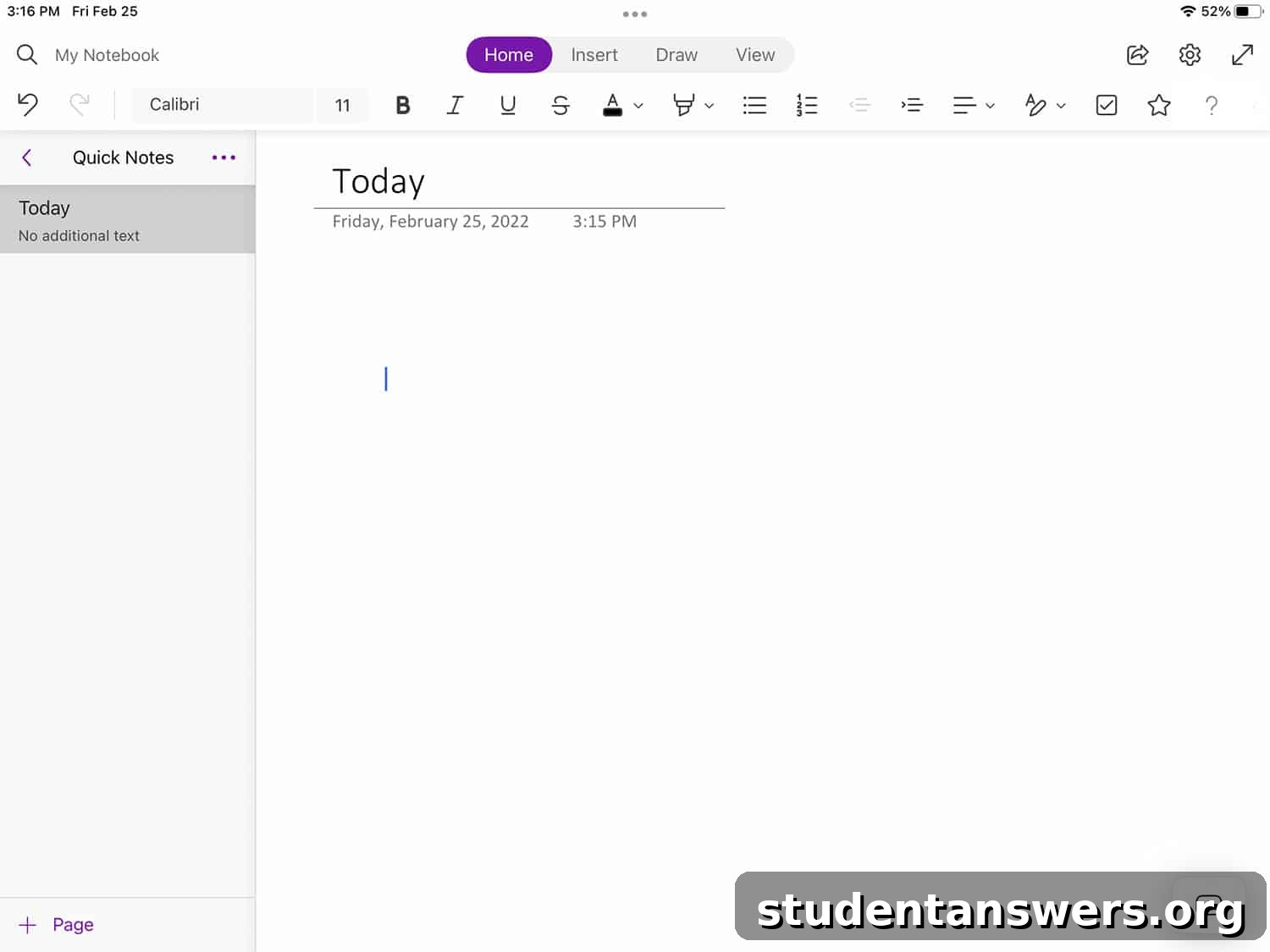Screen dimensions: 1270x952
Task: Tap the multitasking three dots at top
Action: [x=635, y=14]
